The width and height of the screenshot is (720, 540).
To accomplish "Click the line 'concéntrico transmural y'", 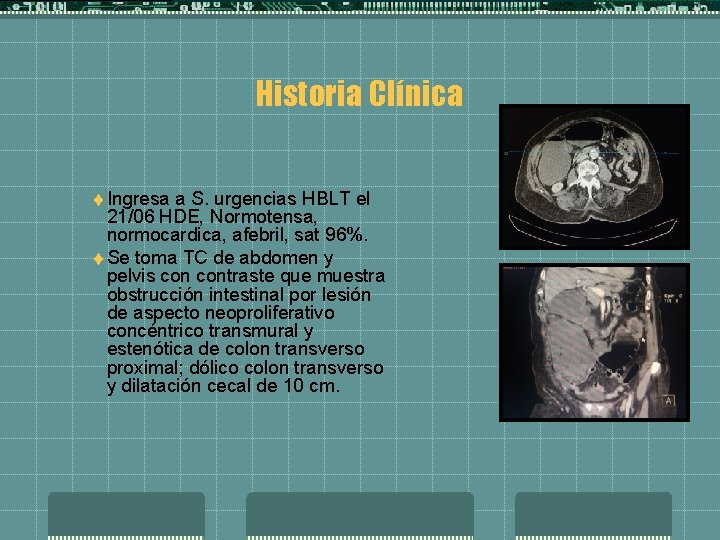I will 210,331.
